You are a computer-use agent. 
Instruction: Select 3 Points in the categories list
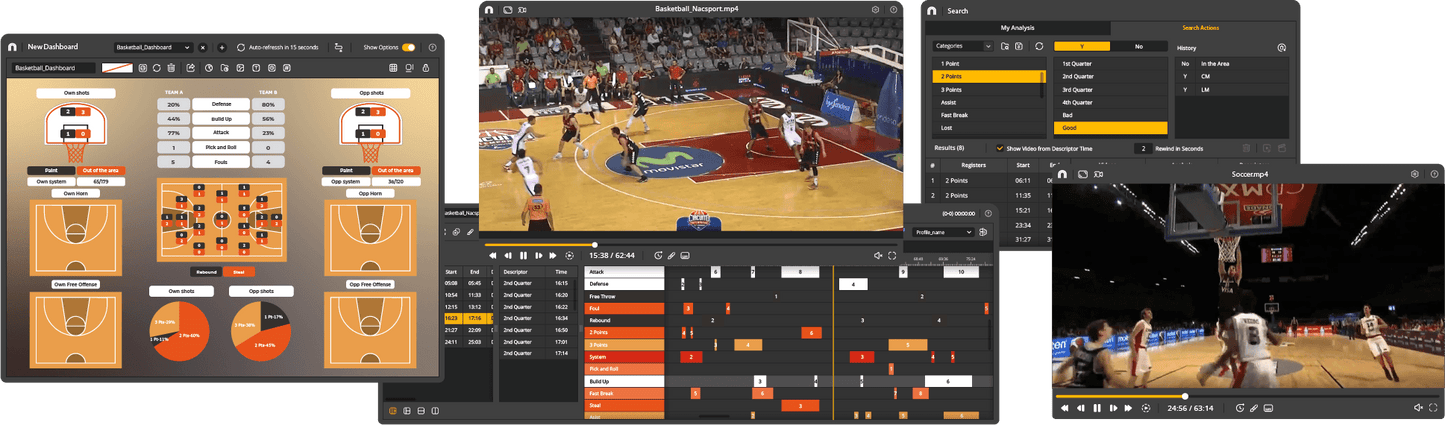tap(949, 89)
